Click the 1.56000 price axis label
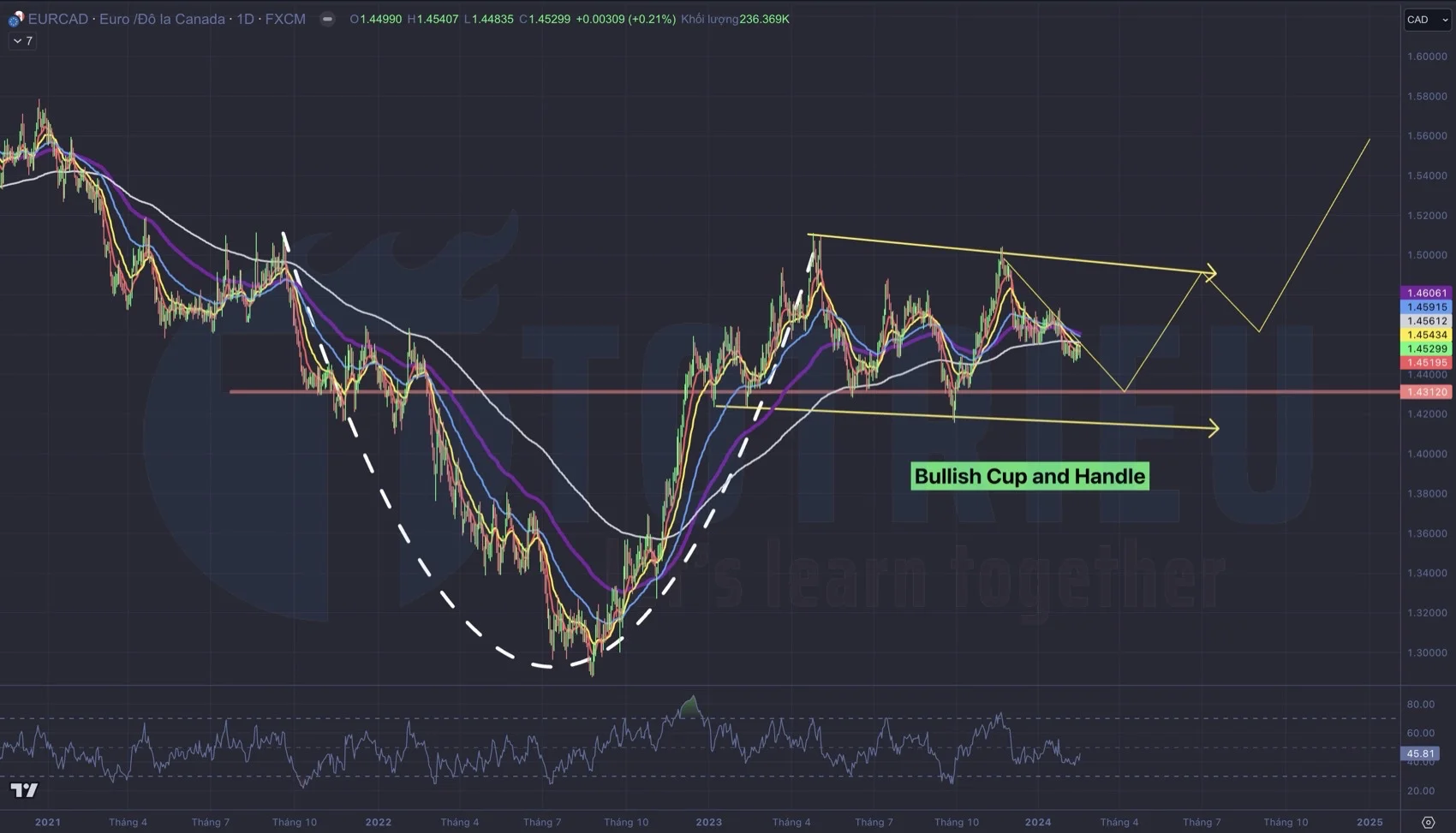This screenshot has height=833, width=1456. coord(1427,135)
